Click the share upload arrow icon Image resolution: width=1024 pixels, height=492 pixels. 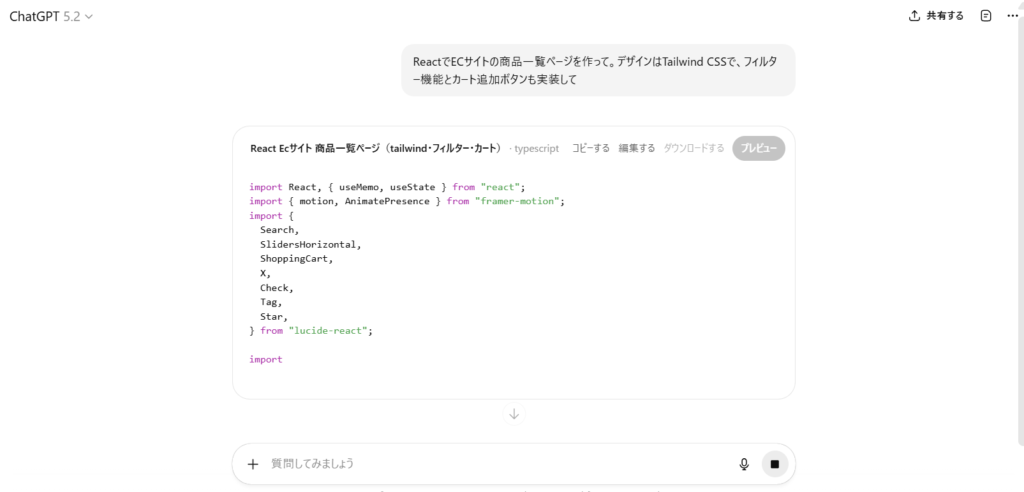[913, 16]
